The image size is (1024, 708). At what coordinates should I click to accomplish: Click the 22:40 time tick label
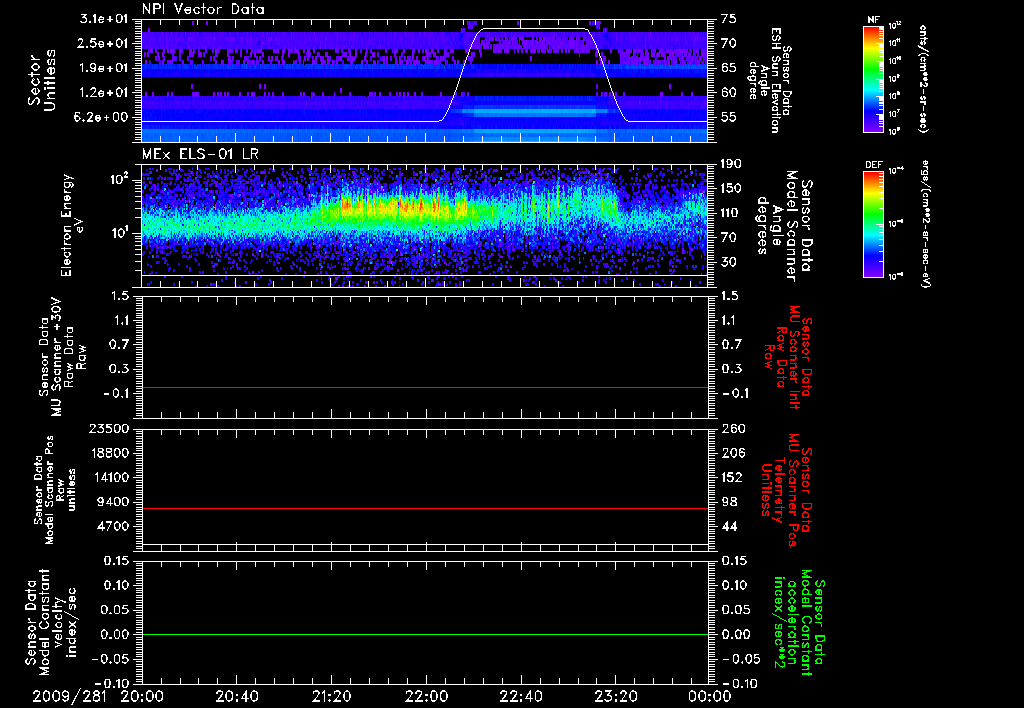pos(521,697)
